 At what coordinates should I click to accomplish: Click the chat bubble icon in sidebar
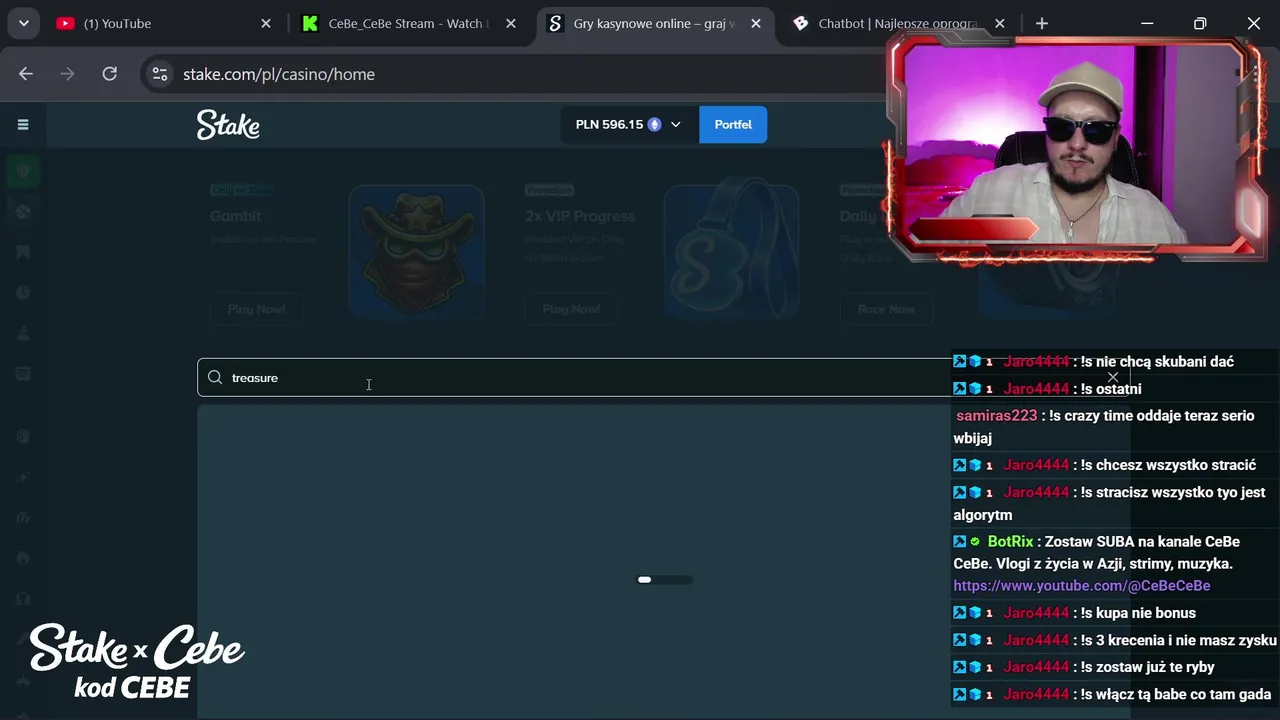click(23, 374)
